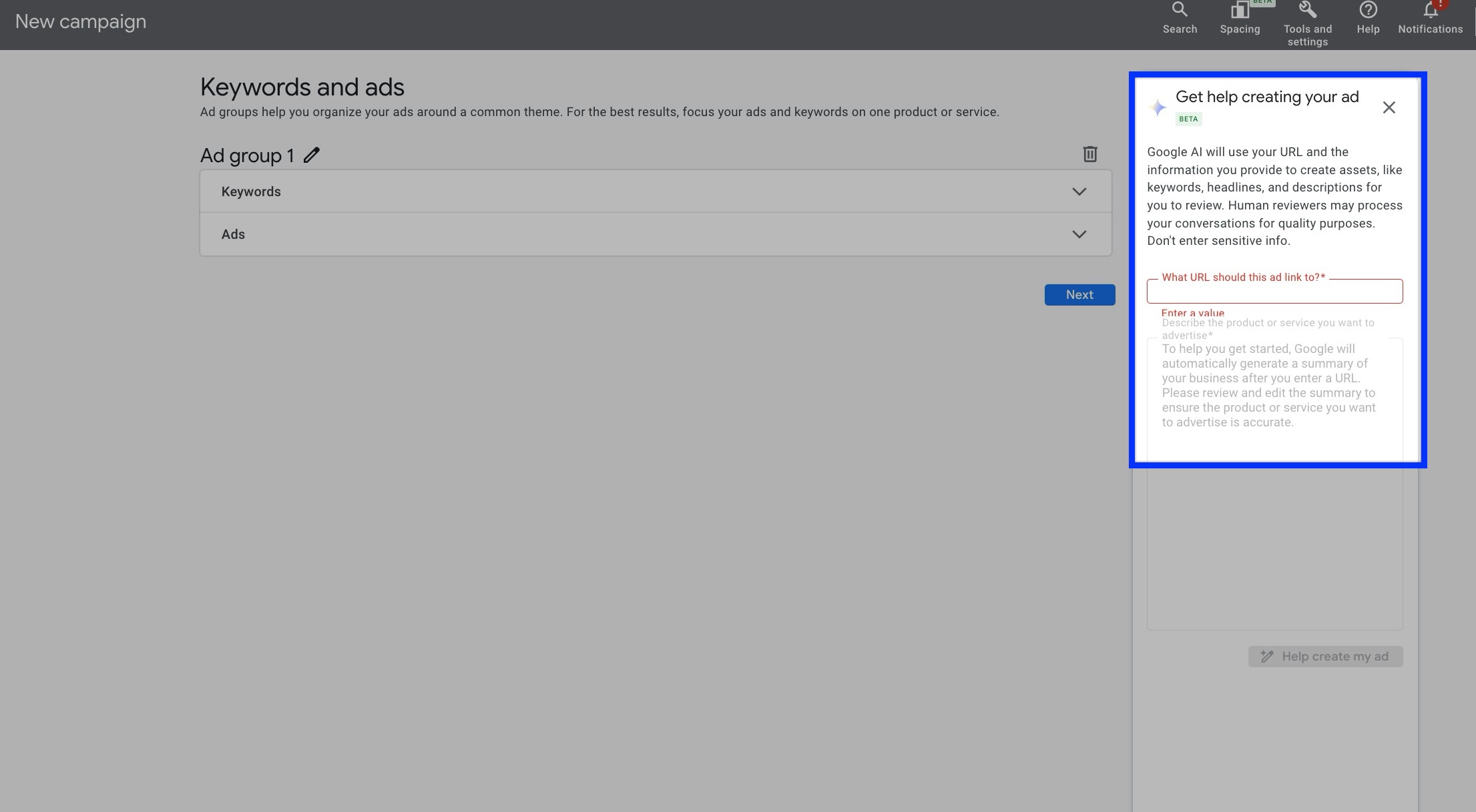The image size is (1476, 812).
Task: Expand the Ads section chevron
Action: (1079, 234)
